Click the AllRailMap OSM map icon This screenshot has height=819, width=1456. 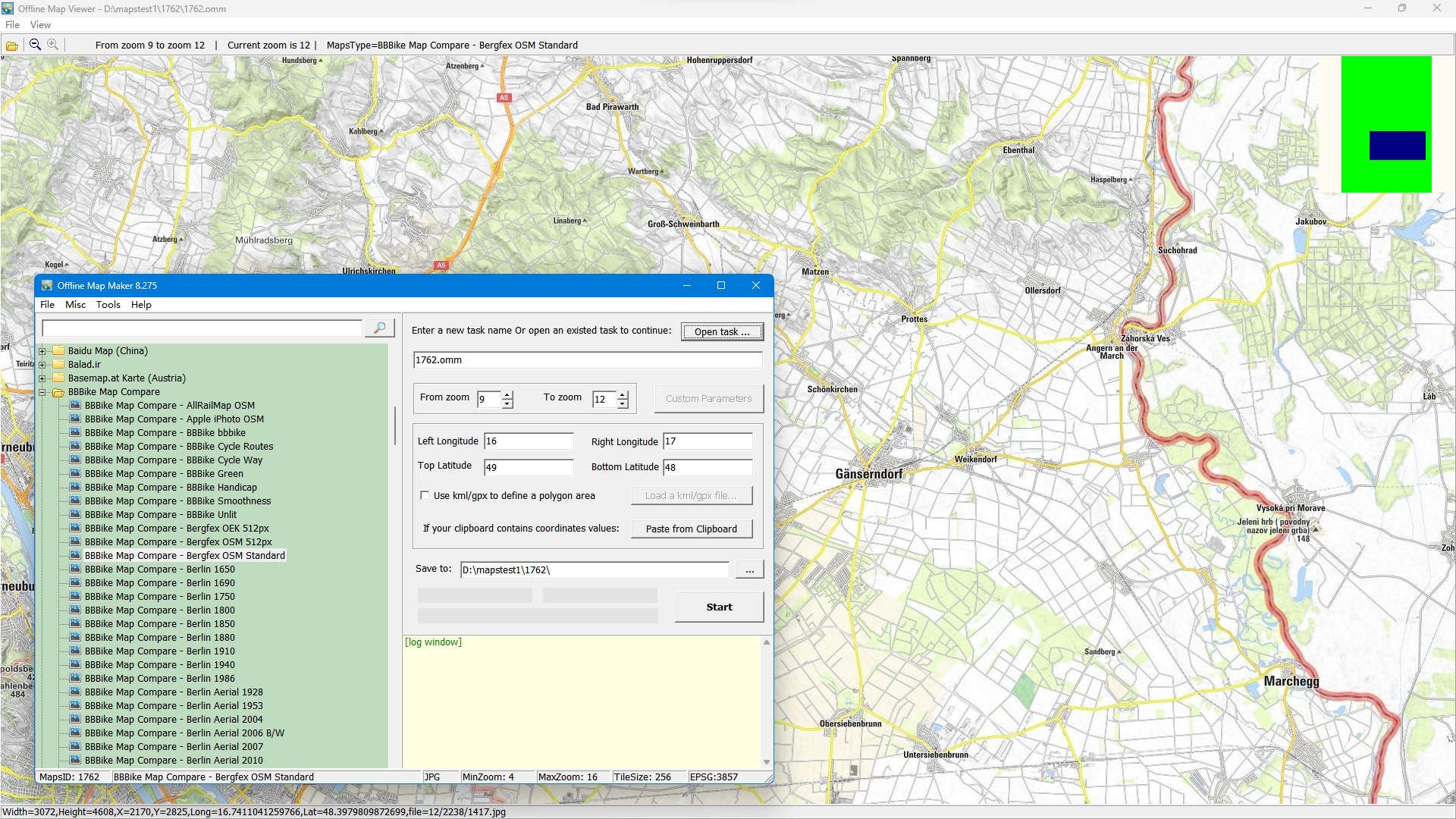(76, 406)
